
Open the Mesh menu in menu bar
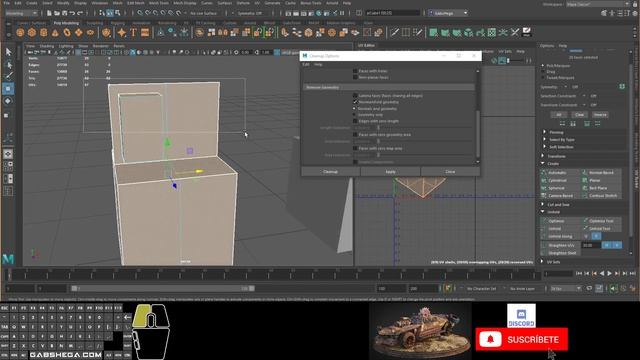coord(117,3)
